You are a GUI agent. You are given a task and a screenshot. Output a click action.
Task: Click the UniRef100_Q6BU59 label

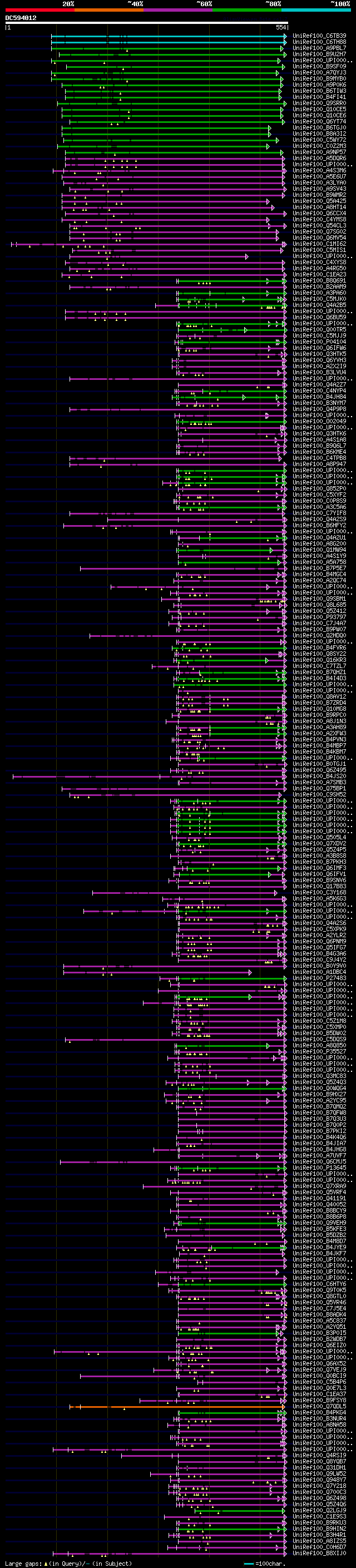click(x=319, y=317)
